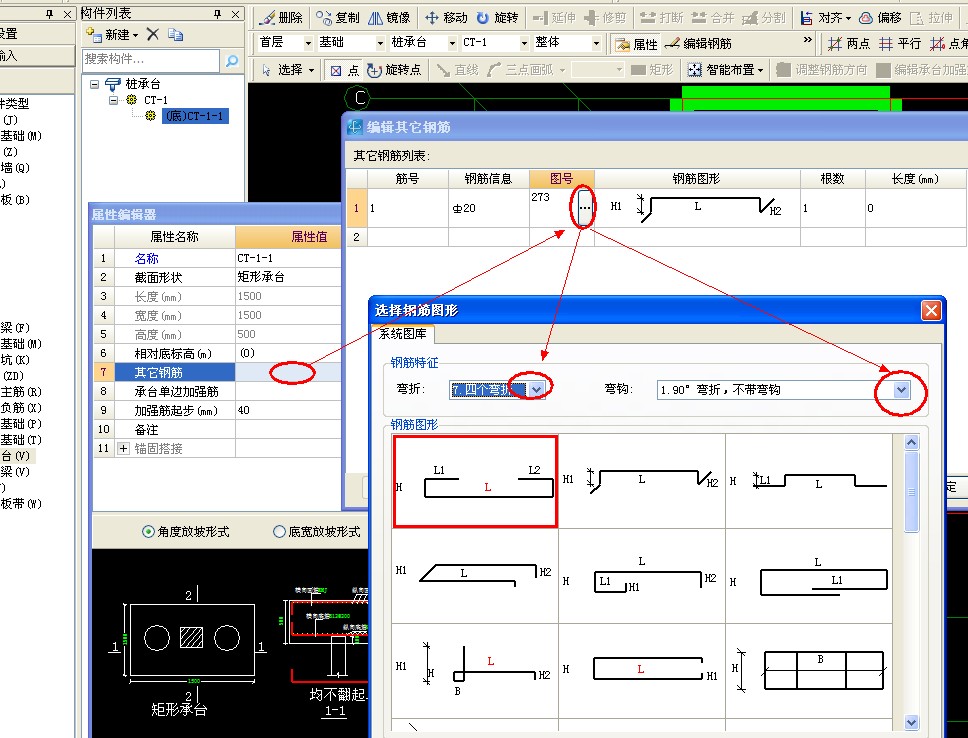Click 调整钢筋方向 toolbar button

[822, 70]
